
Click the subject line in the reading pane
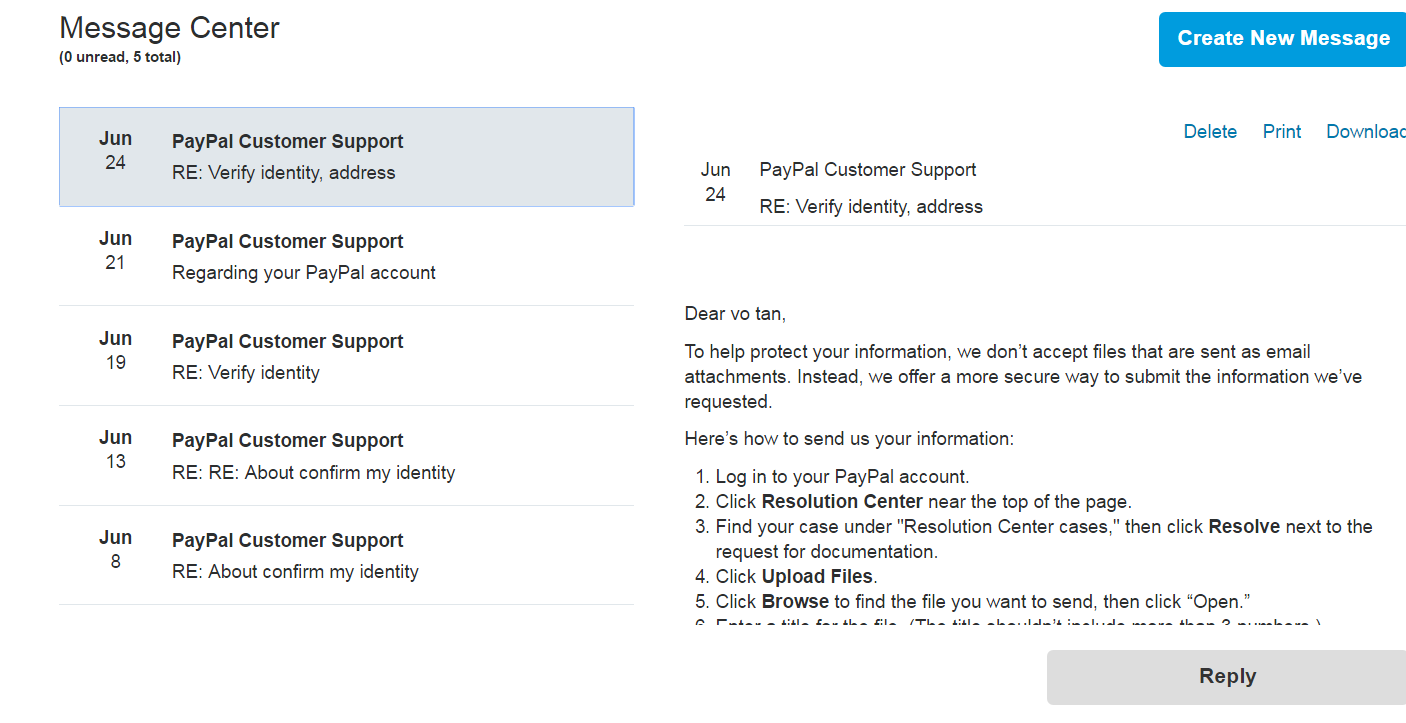point(871,207)
